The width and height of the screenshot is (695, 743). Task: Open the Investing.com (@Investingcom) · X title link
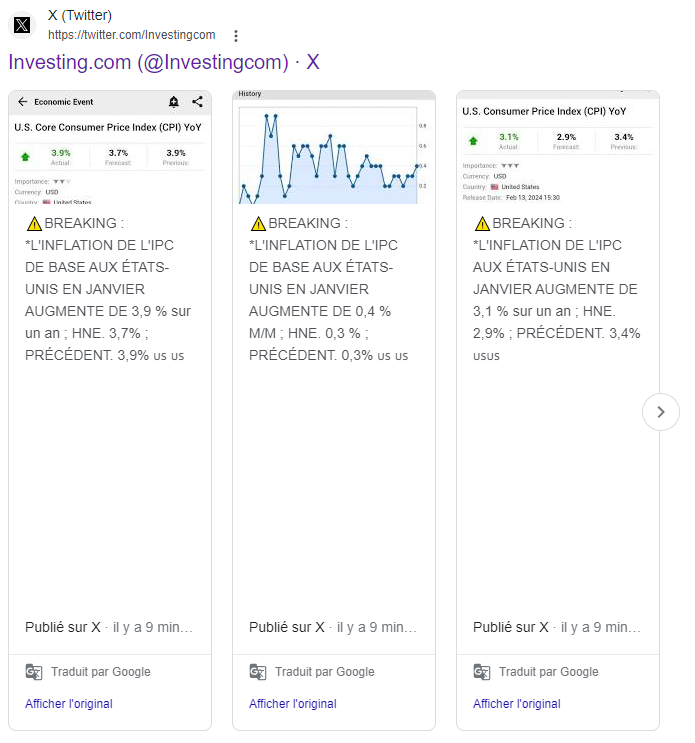click(x=164, y=62)
